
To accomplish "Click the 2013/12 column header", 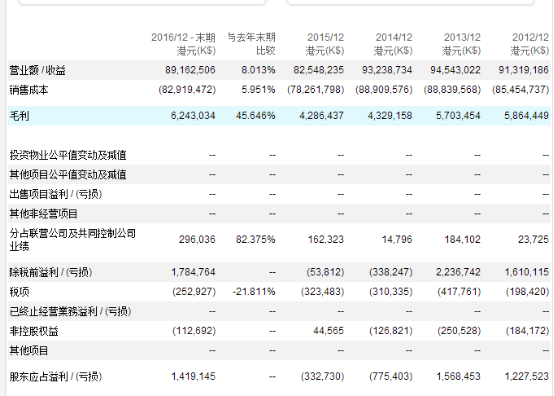I will 461,44.
